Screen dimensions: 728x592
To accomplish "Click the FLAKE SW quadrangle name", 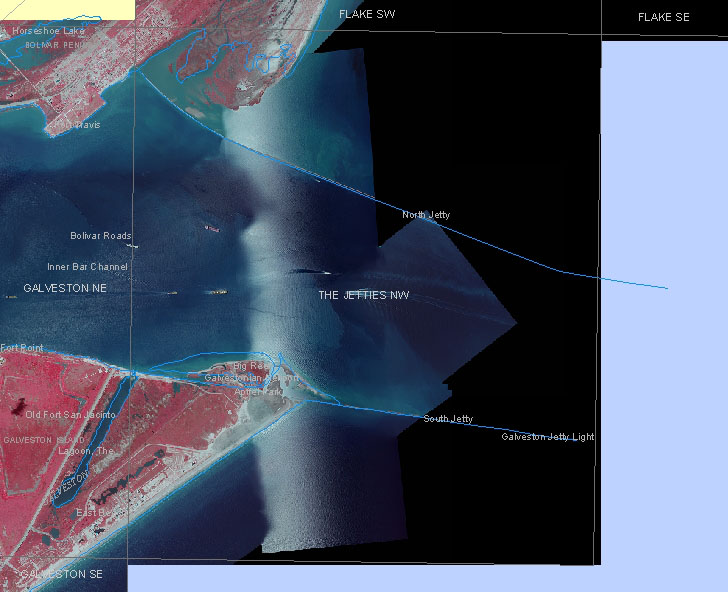I will point(368,15).
